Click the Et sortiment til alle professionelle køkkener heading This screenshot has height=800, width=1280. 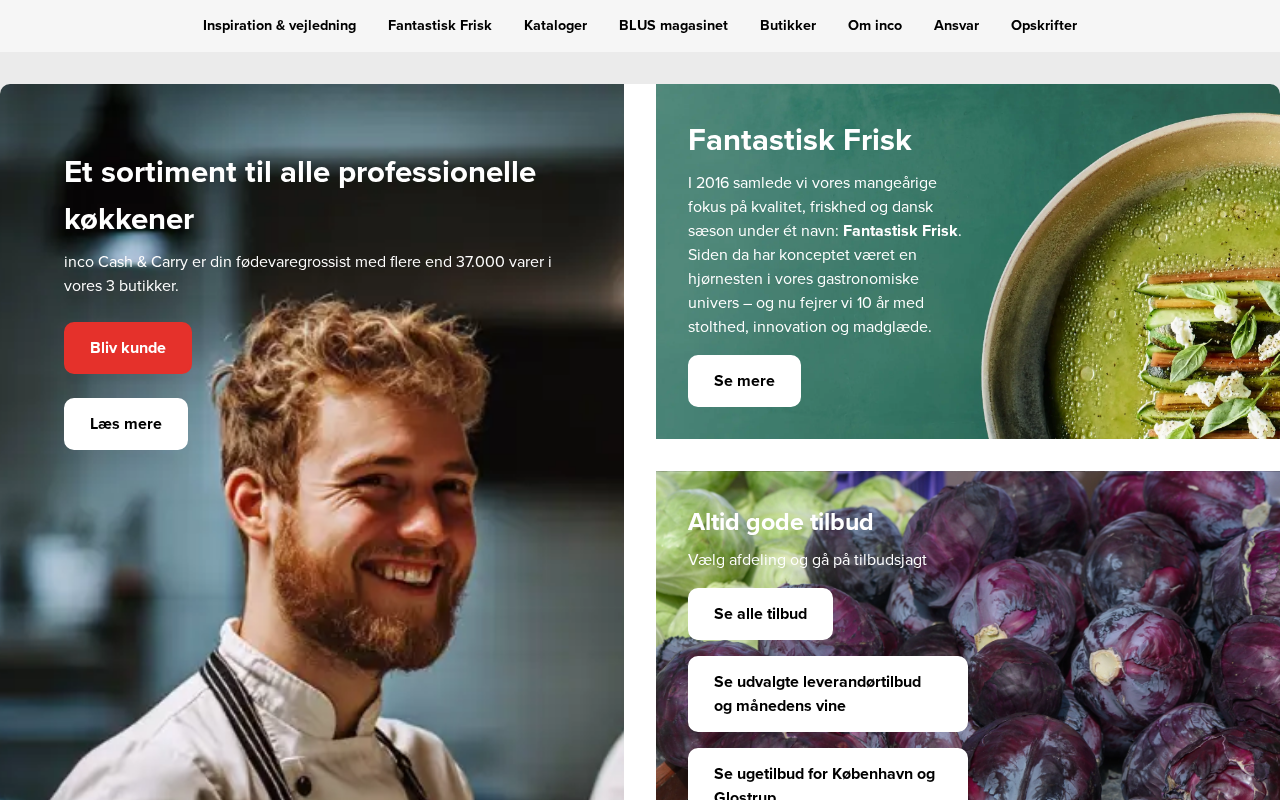(300, 195)
